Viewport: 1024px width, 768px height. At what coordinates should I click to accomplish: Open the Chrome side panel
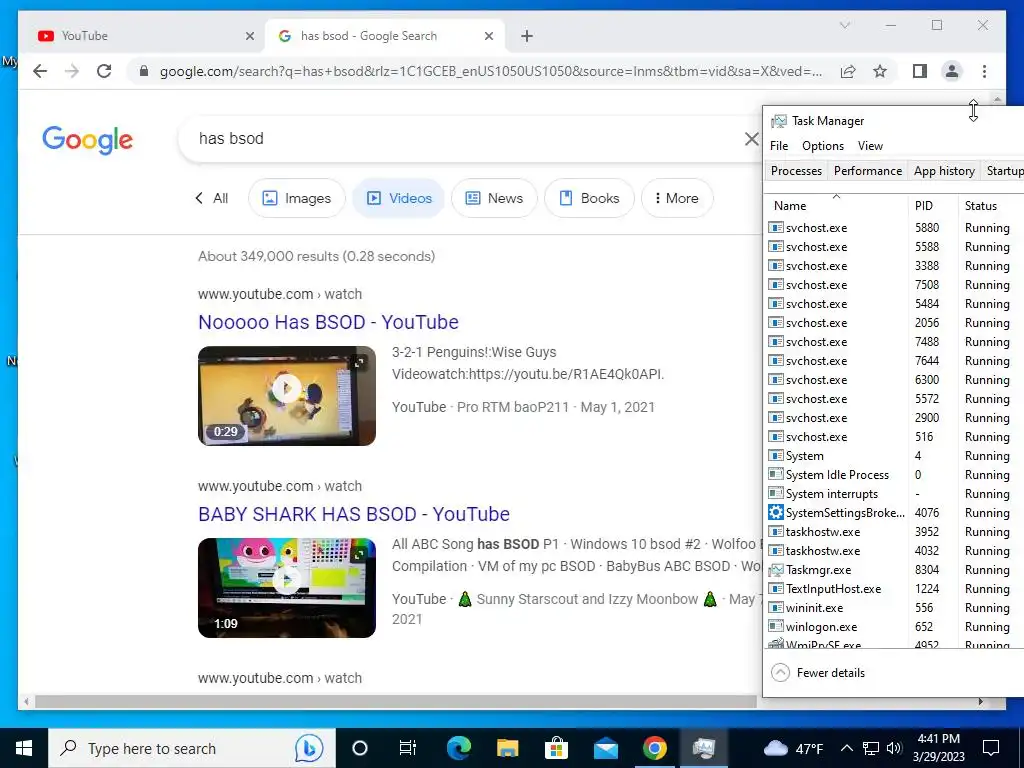click(x=920, y=71)
